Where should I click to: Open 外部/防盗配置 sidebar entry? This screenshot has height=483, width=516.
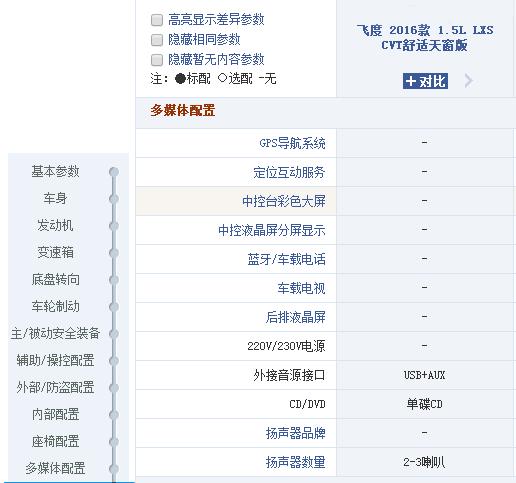coord(55,387)
